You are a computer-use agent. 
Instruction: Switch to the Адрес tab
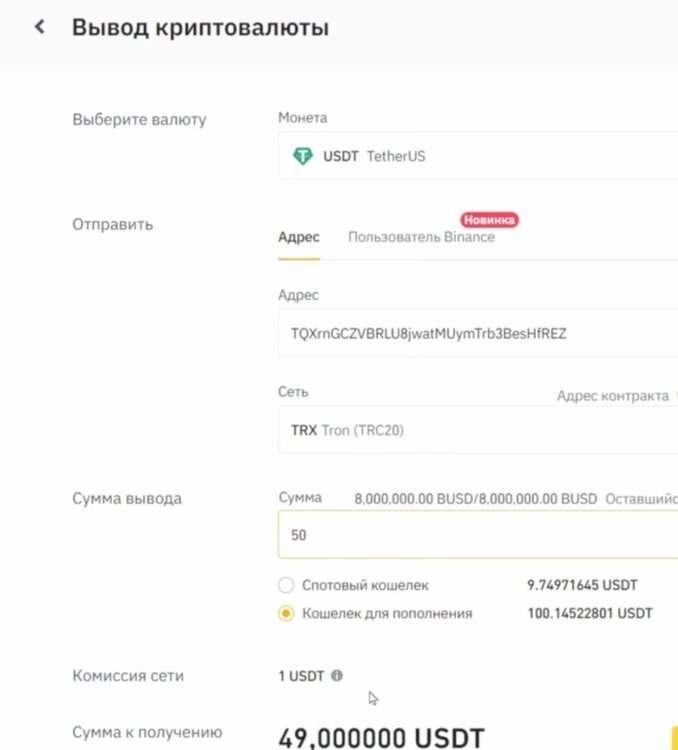[x=299, y=237]
